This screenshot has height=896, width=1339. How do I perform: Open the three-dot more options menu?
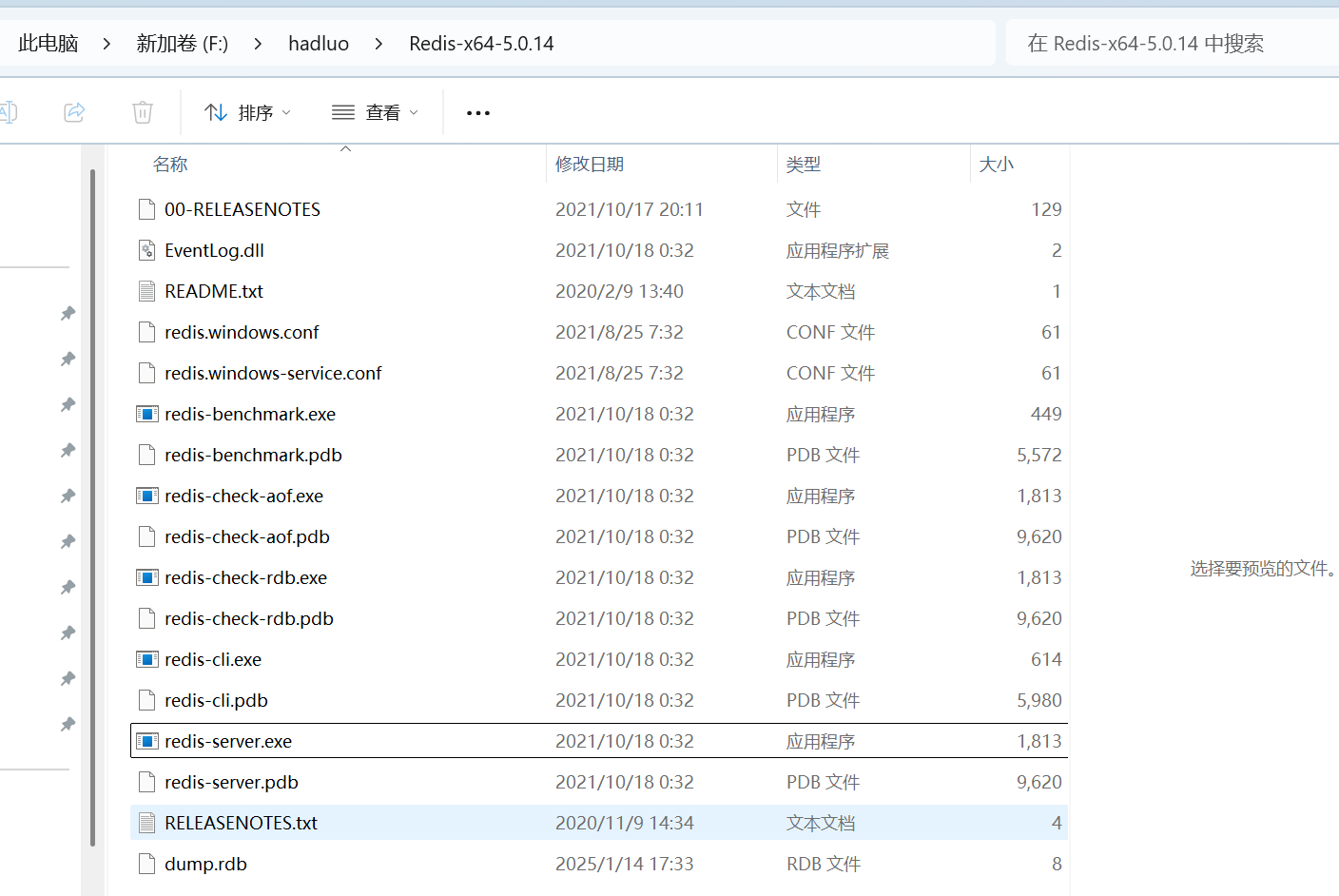(x=478, y=112)
